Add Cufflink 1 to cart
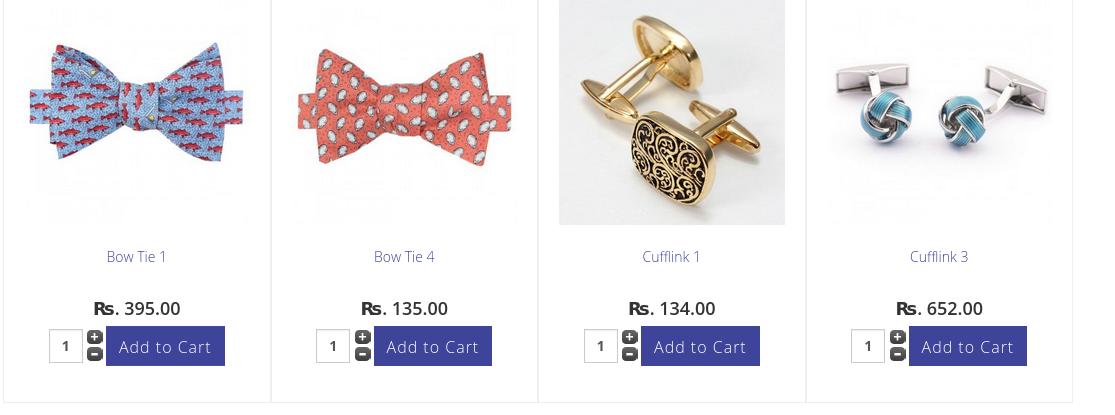 pyautogui.click(x=700, y=347)
